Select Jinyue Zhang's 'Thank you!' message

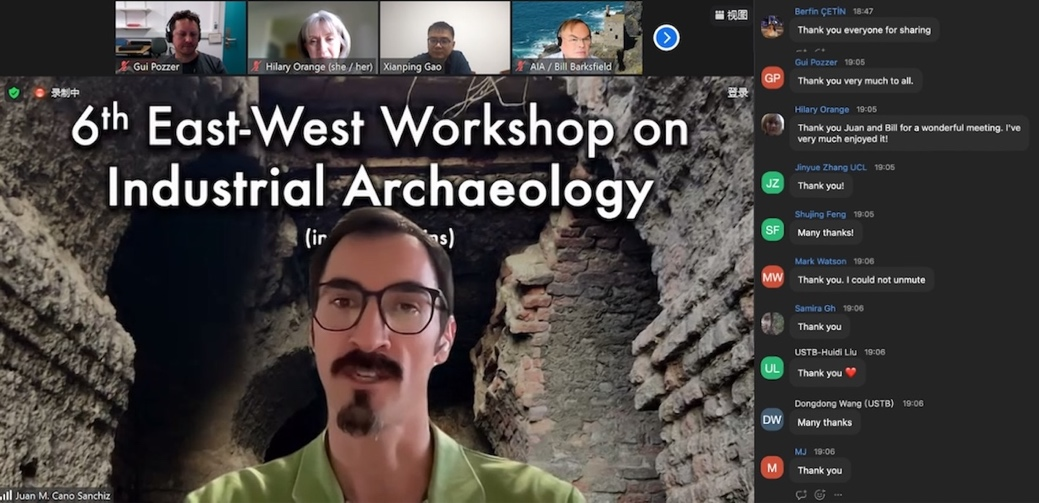point(820,186)
